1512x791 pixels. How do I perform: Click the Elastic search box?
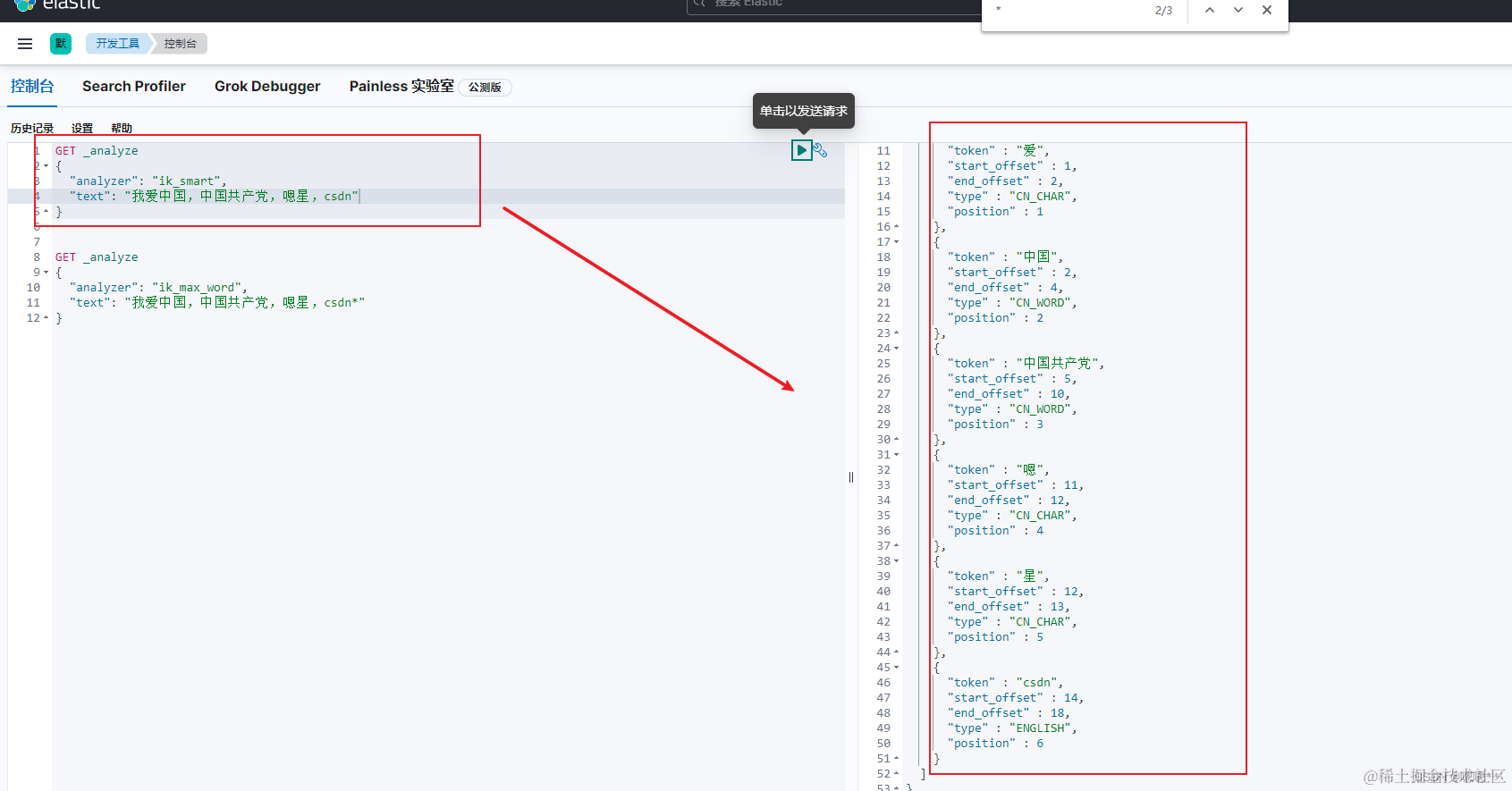pos(832,5)
